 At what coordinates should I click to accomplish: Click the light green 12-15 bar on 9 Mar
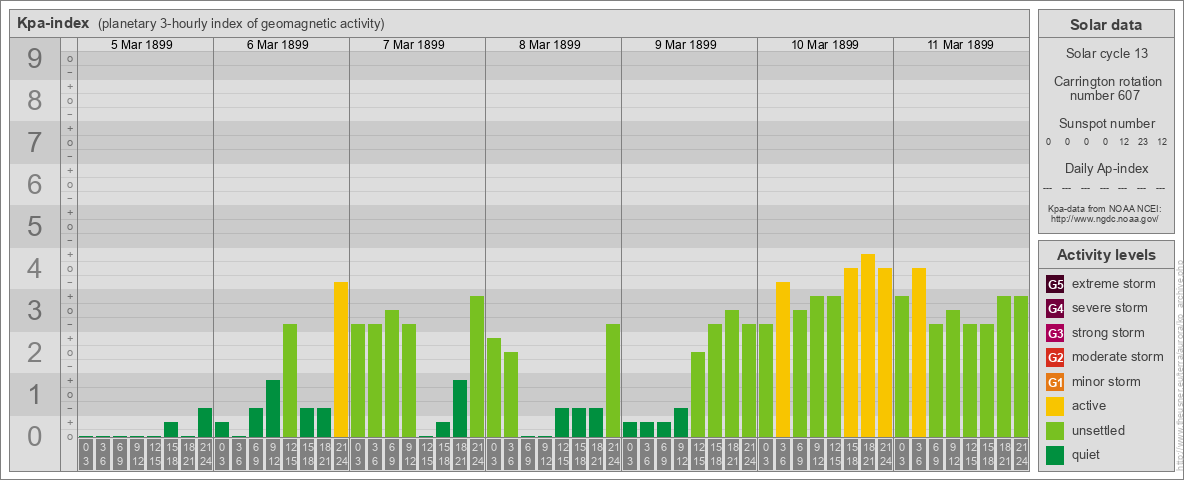tap(698, 395)
